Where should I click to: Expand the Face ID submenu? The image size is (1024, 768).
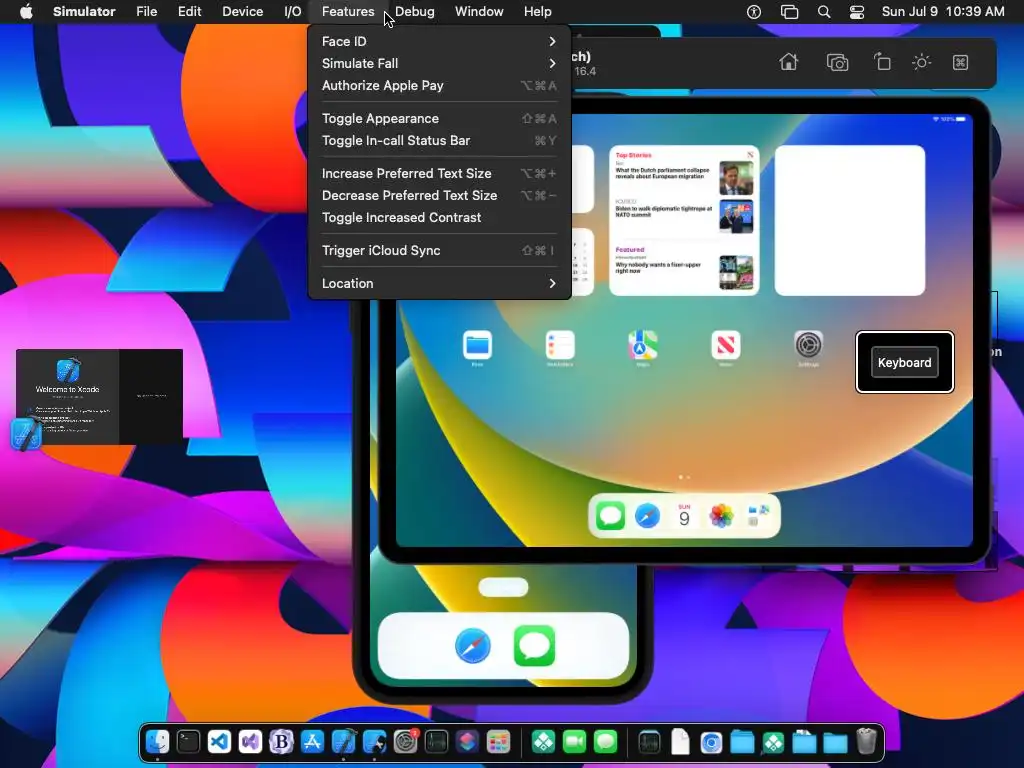click(439, 41)
